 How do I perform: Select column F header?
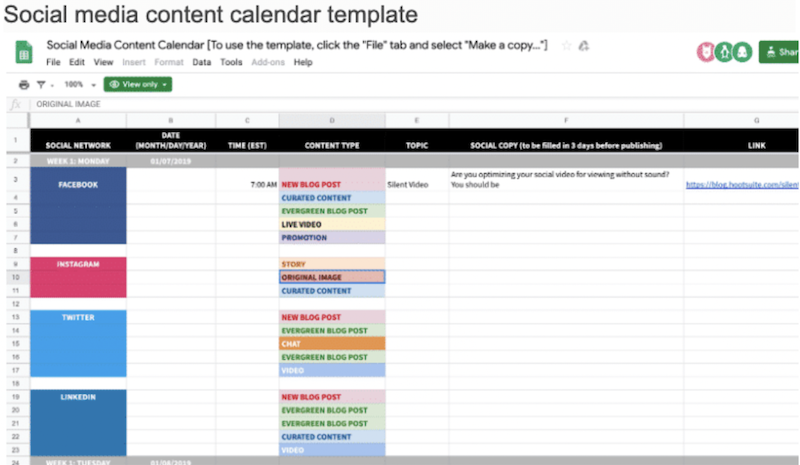(566, 120)
